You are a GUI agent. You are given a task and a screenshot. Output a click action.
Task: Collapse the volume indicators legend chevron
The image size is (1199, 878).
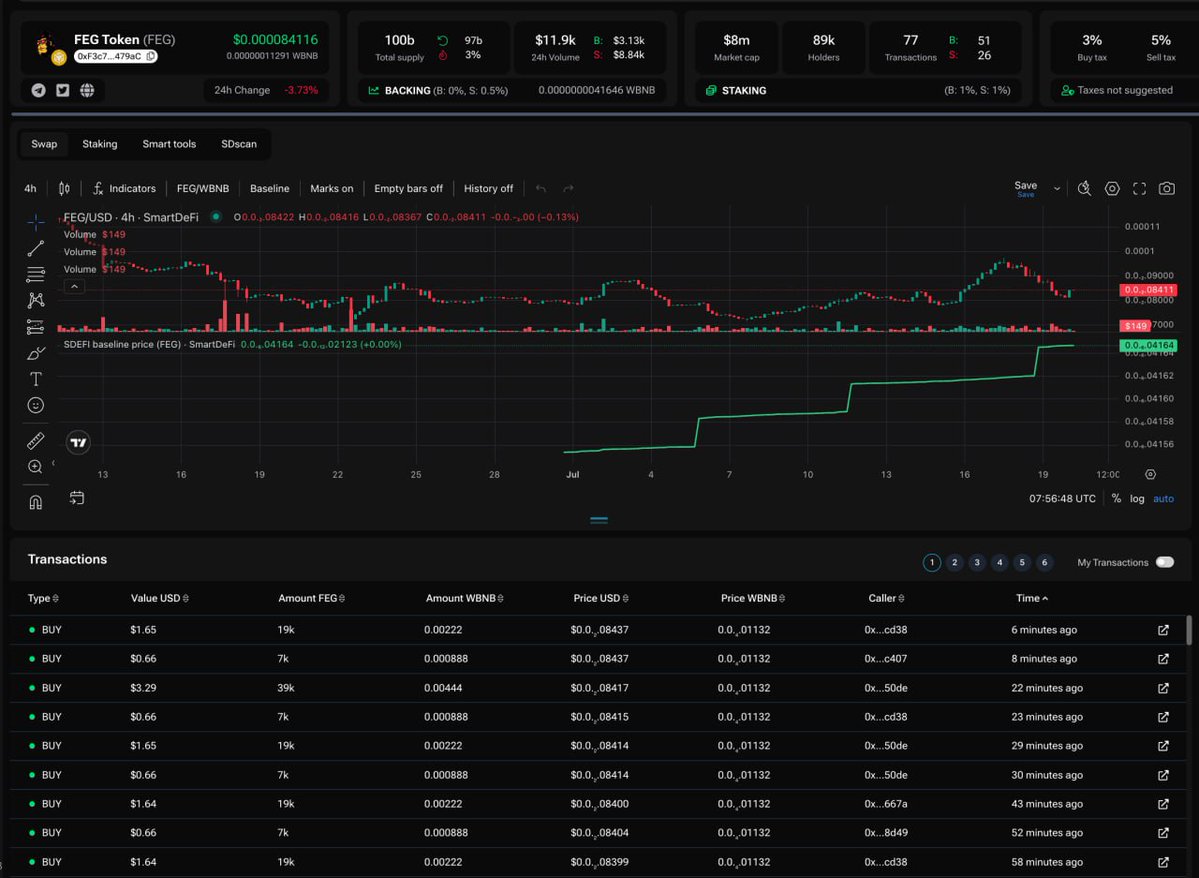[74, 287]
